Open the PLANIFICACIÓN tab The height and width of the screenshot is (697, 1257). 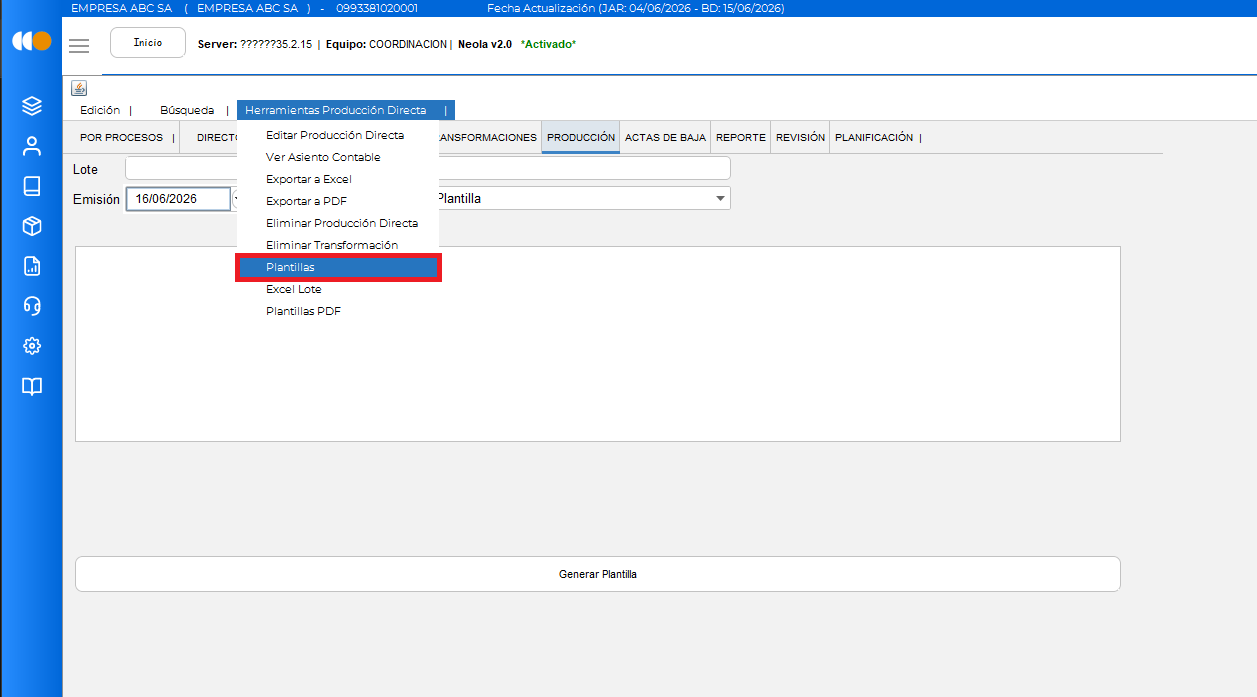(874, 138)
